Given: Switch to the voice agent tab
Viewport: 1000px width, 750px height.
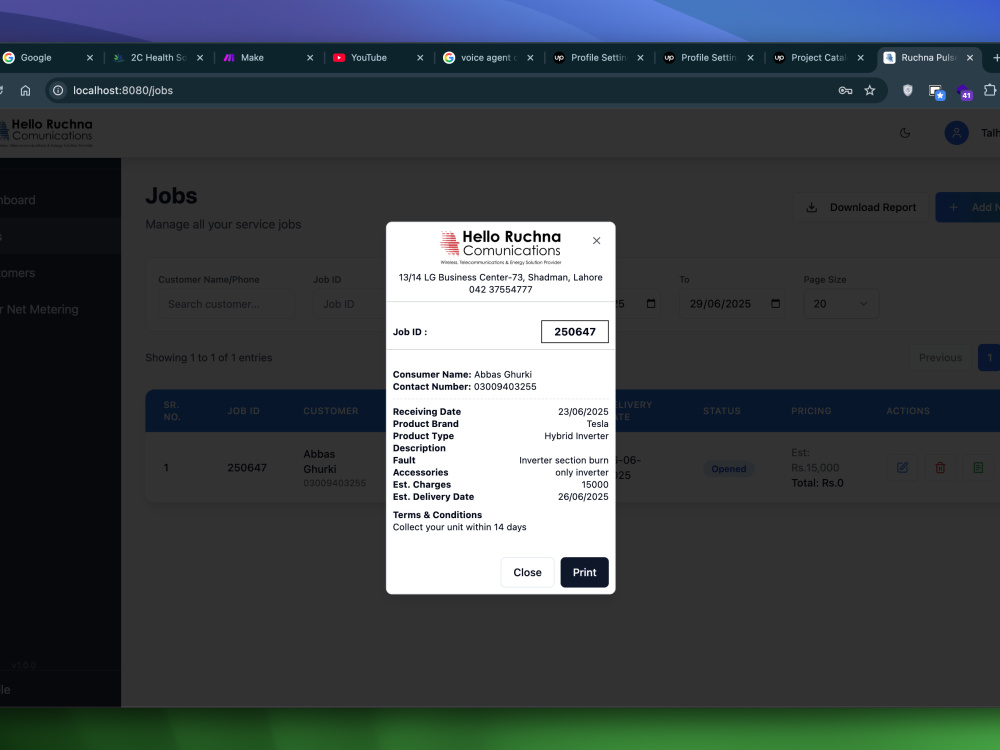Looking at the screenshot, I should tap(489, 57).
